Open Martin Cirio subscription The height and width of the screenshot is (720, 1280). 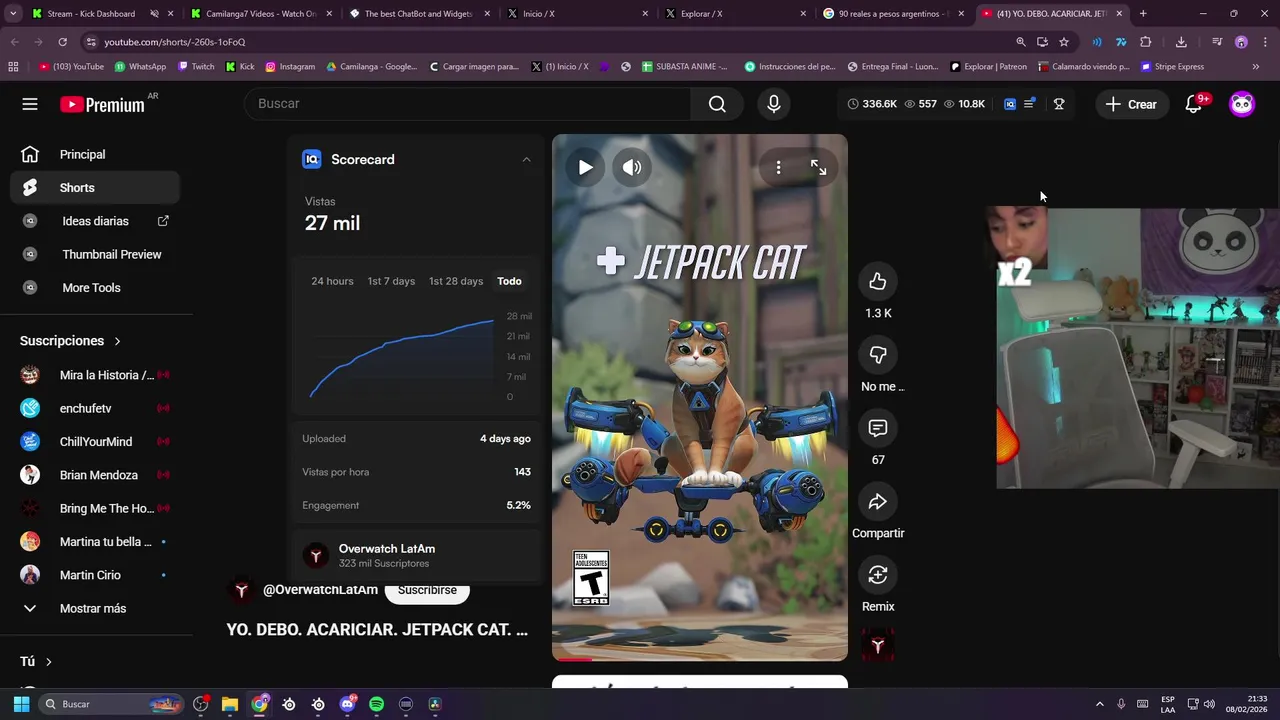(96, 575)
